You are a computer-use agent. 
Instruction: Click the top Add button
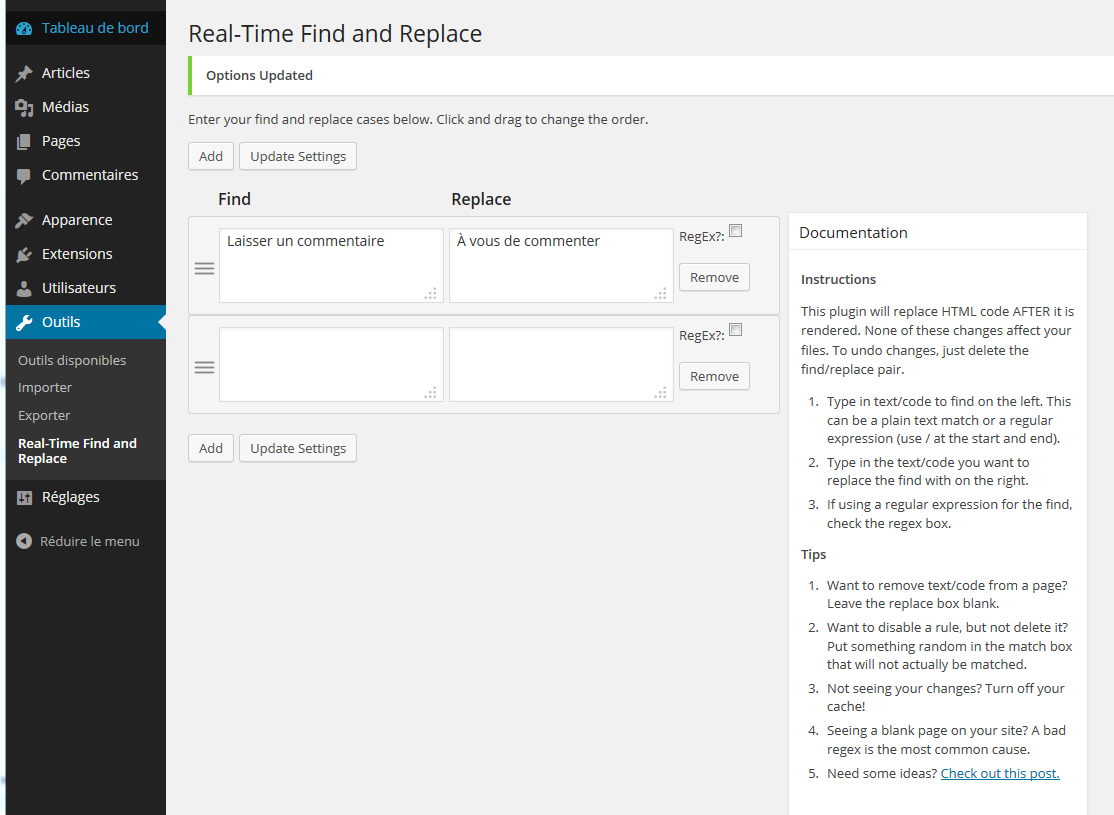[x=211, y=156]
